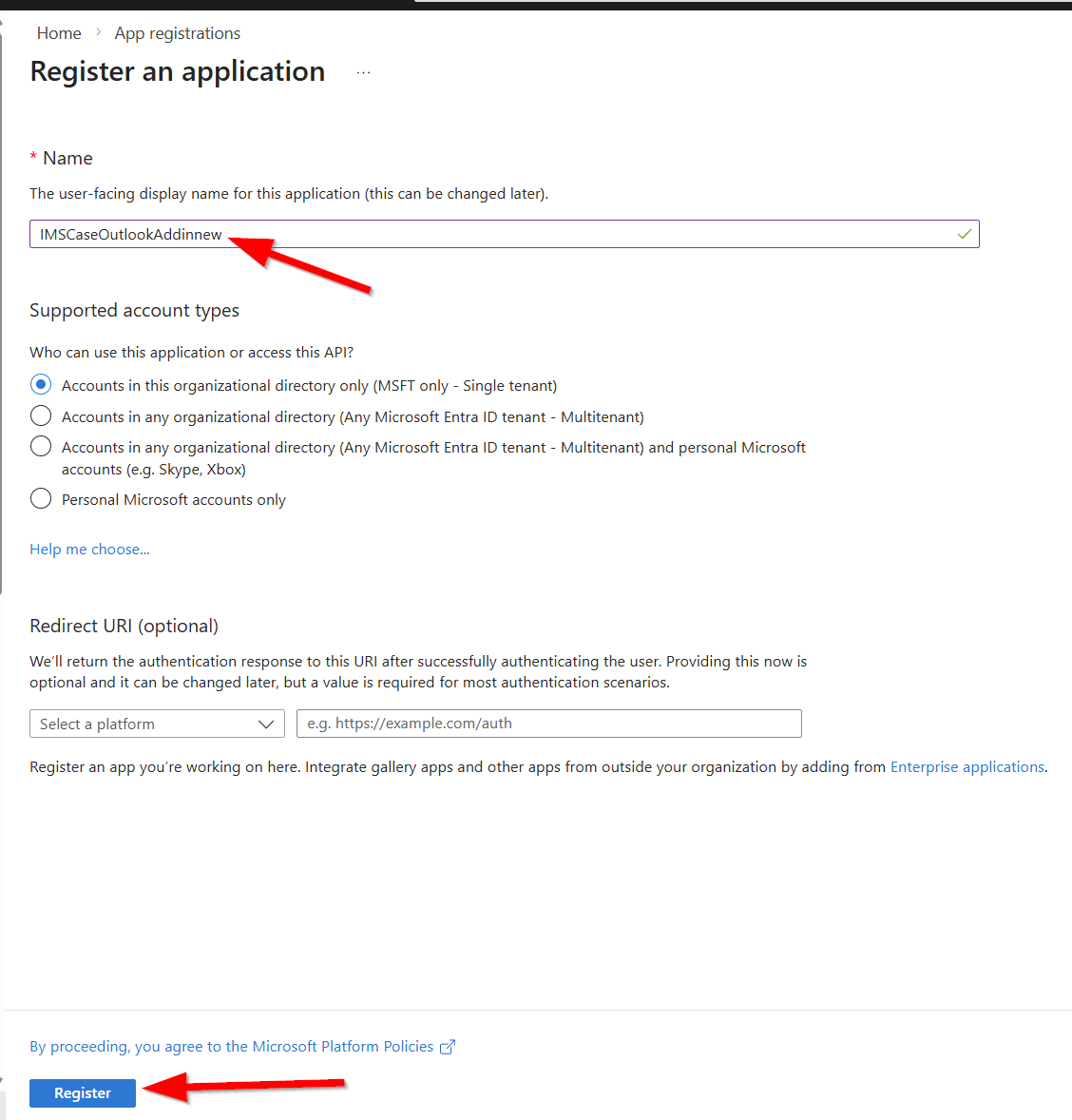Click the left edge vertical scrollbar
This screenshot has height=1120, width=1072.
[2, 307]
